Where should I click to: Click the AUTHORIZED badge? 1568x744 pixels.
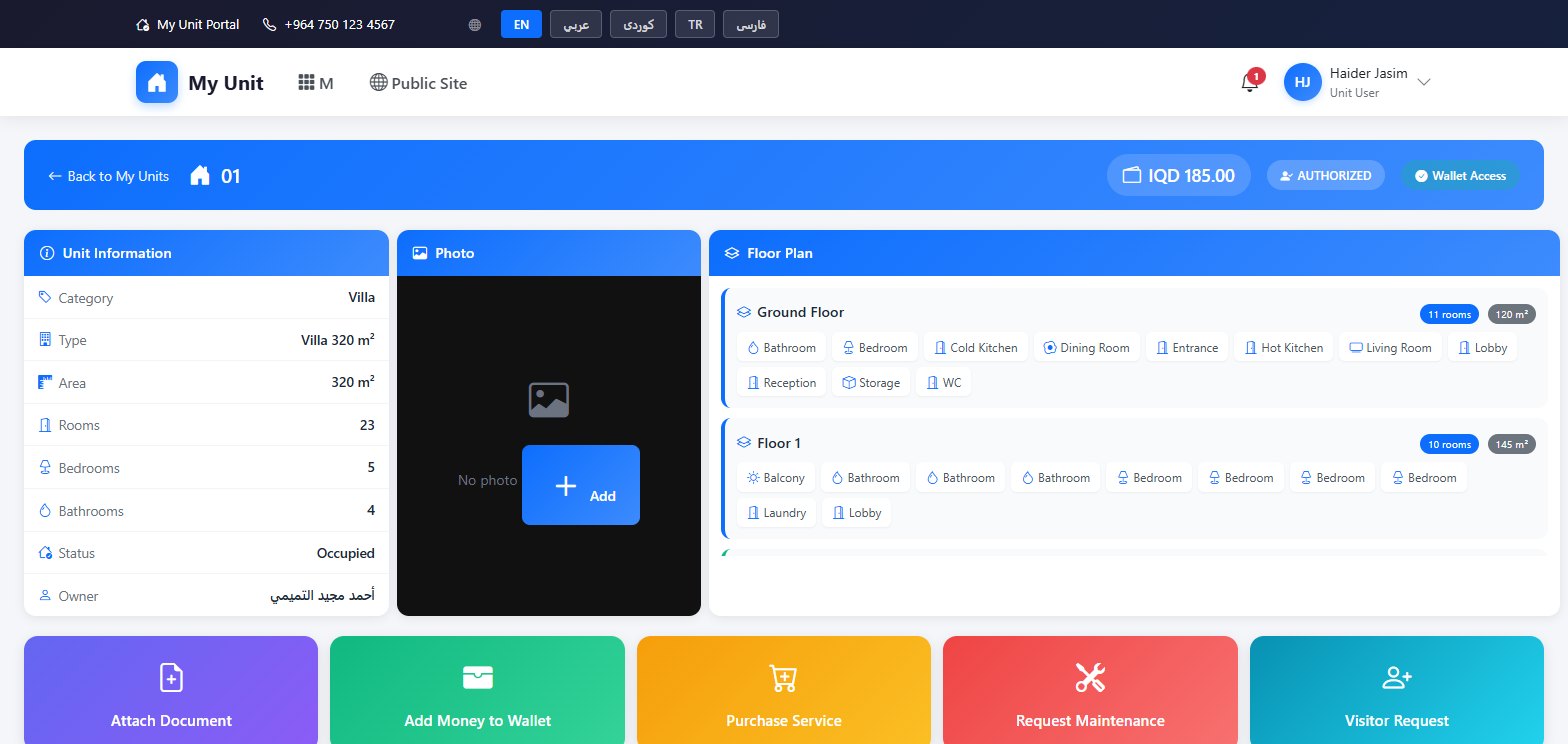1326,175
